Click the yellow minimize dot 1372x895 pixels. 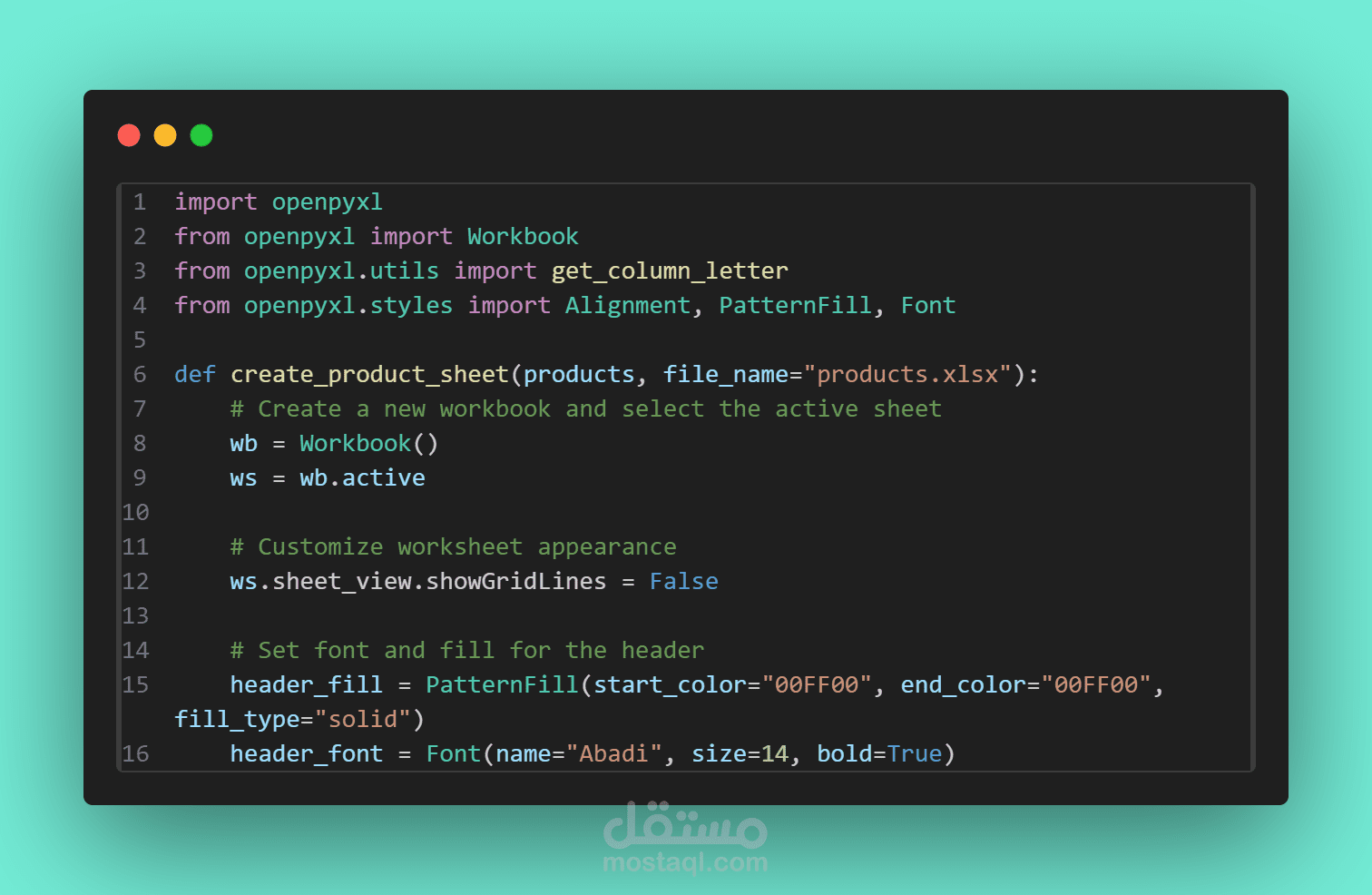coord(165,135)
